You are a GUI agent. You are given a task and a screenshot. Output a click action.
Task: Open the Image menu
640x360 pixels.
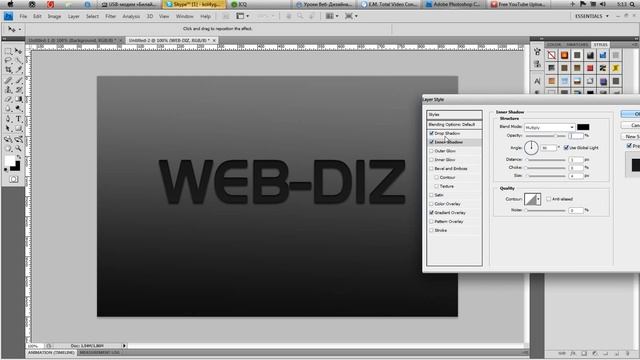pyautogui.click(x=54, y=16)
